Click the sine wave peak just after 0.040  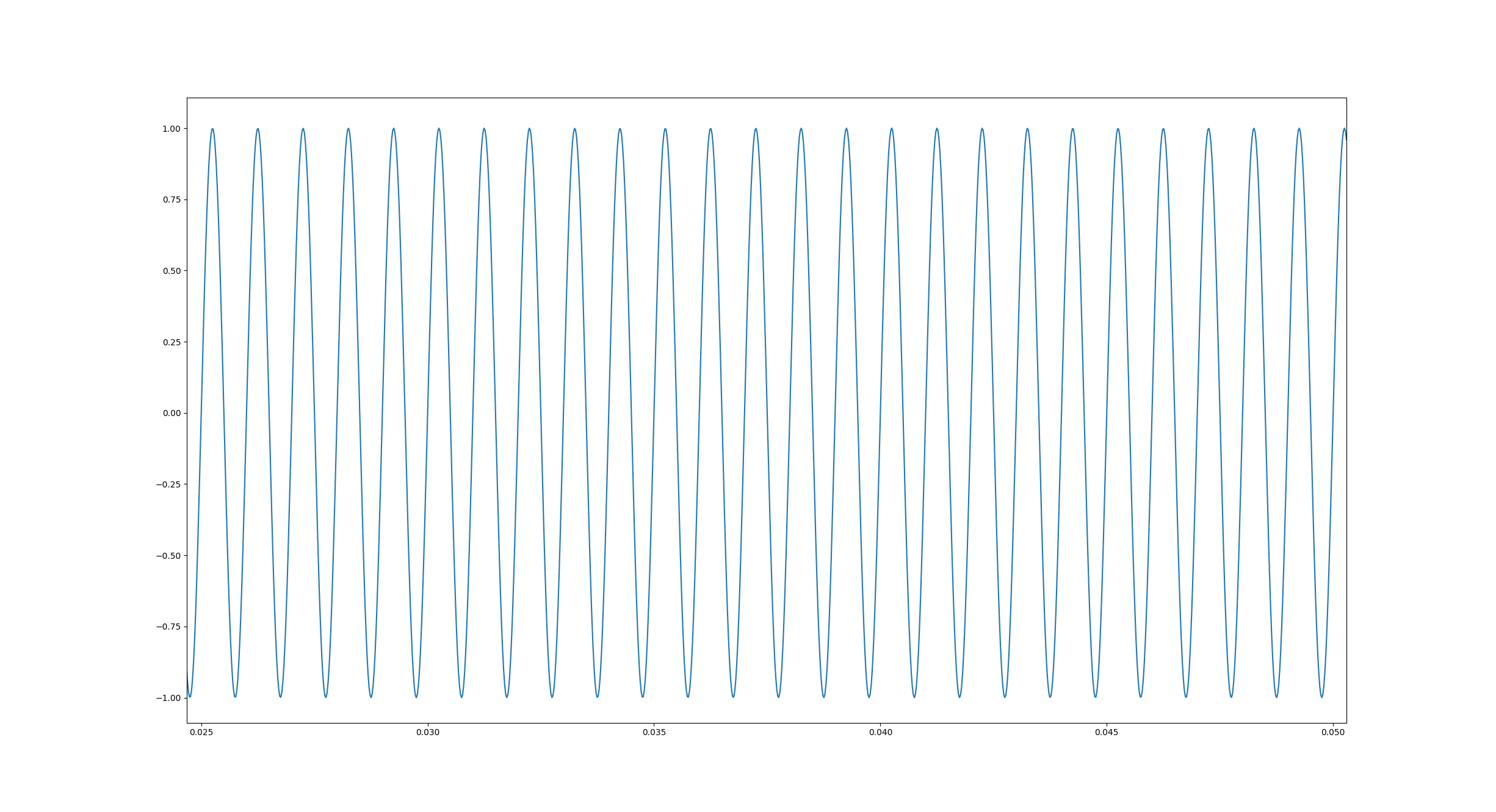[892, 129]
